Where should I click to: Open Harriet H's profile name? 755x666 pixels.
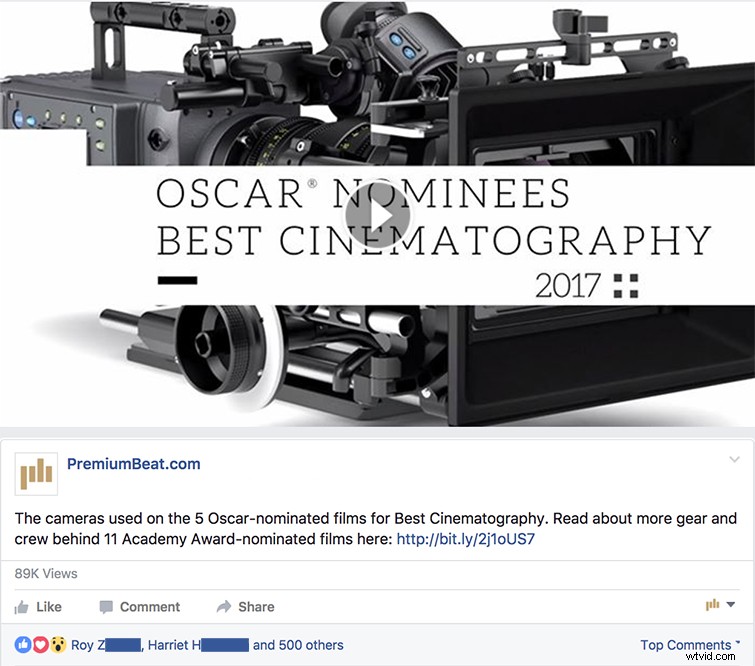[198, 645]
